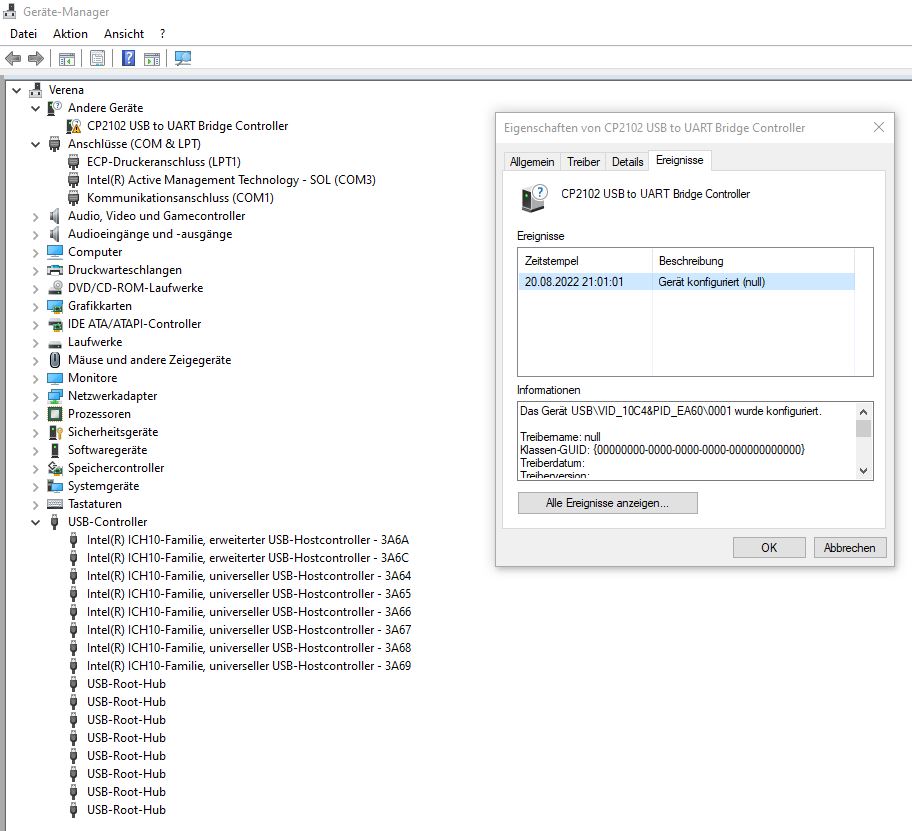Expand the Netzwerkadapter category
The width and height of the screenshot is (912, 831).
[x=36, y=396]
